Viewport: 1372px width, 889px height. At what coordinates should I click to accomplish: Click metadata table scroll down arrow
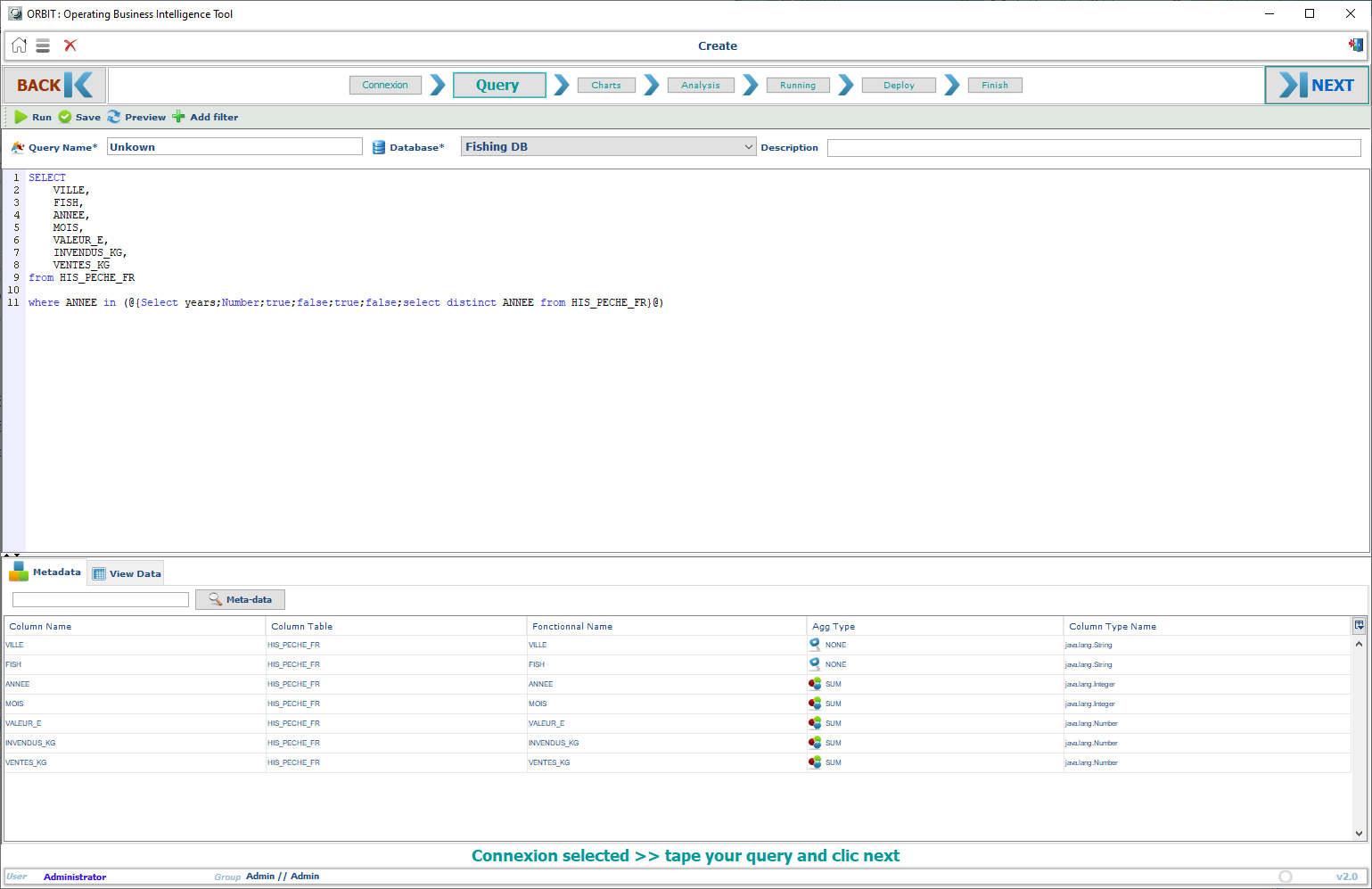[1359, 834]
